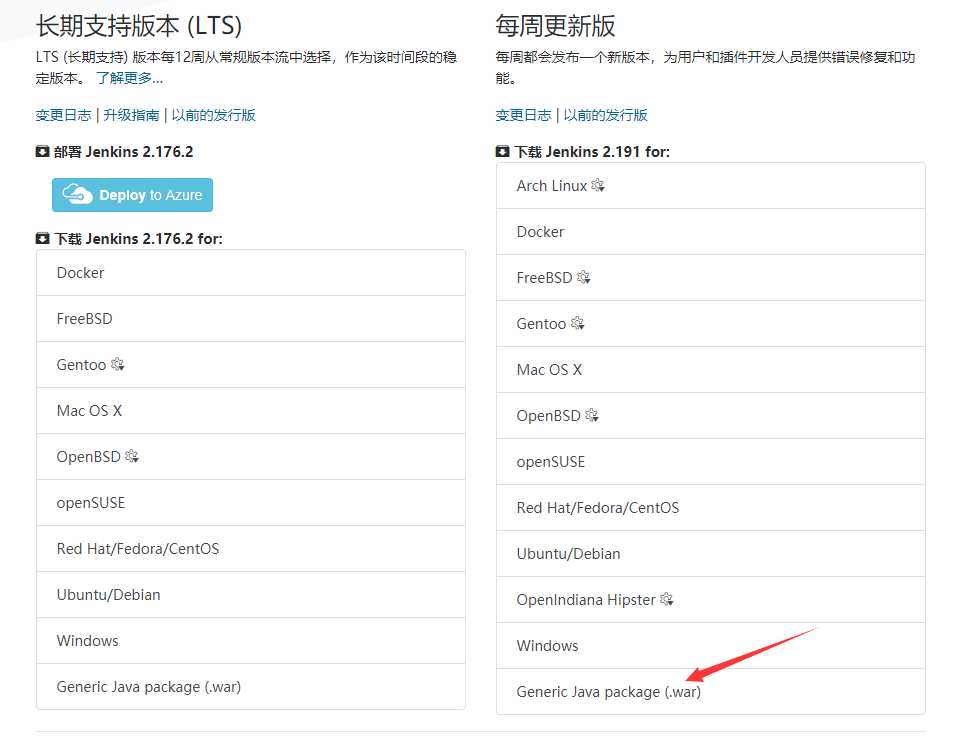Click the Azure cloud icon in the Deploy button
This screenshot has width=970, height=739.
(x=77, y=194)
